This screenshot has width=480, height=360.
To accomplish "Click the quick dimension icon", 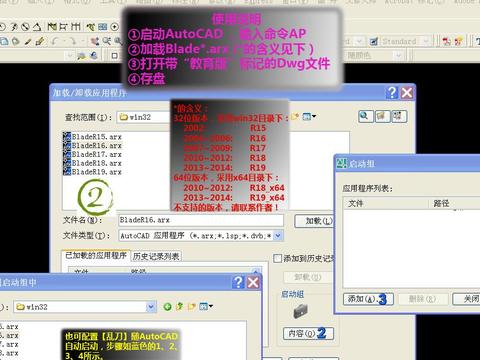I will point(52,27).
